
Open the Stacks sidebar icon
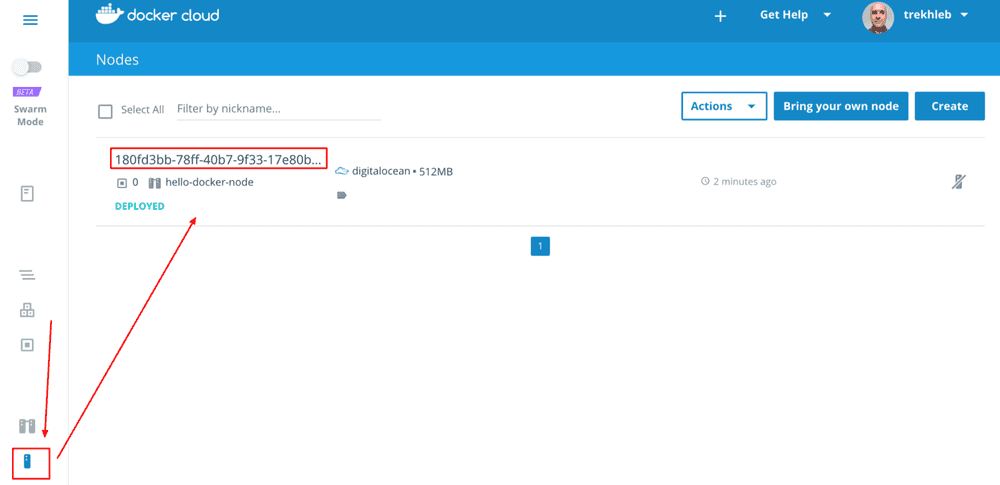pos(27,275)
